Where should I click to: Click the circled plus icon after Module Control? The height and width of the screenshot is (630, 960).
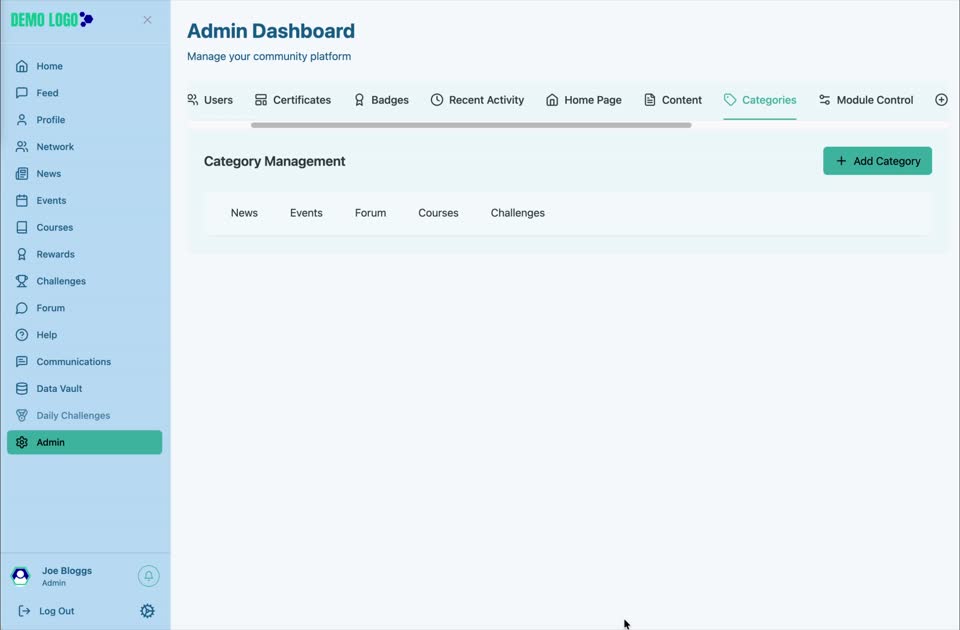pos(941,100)
